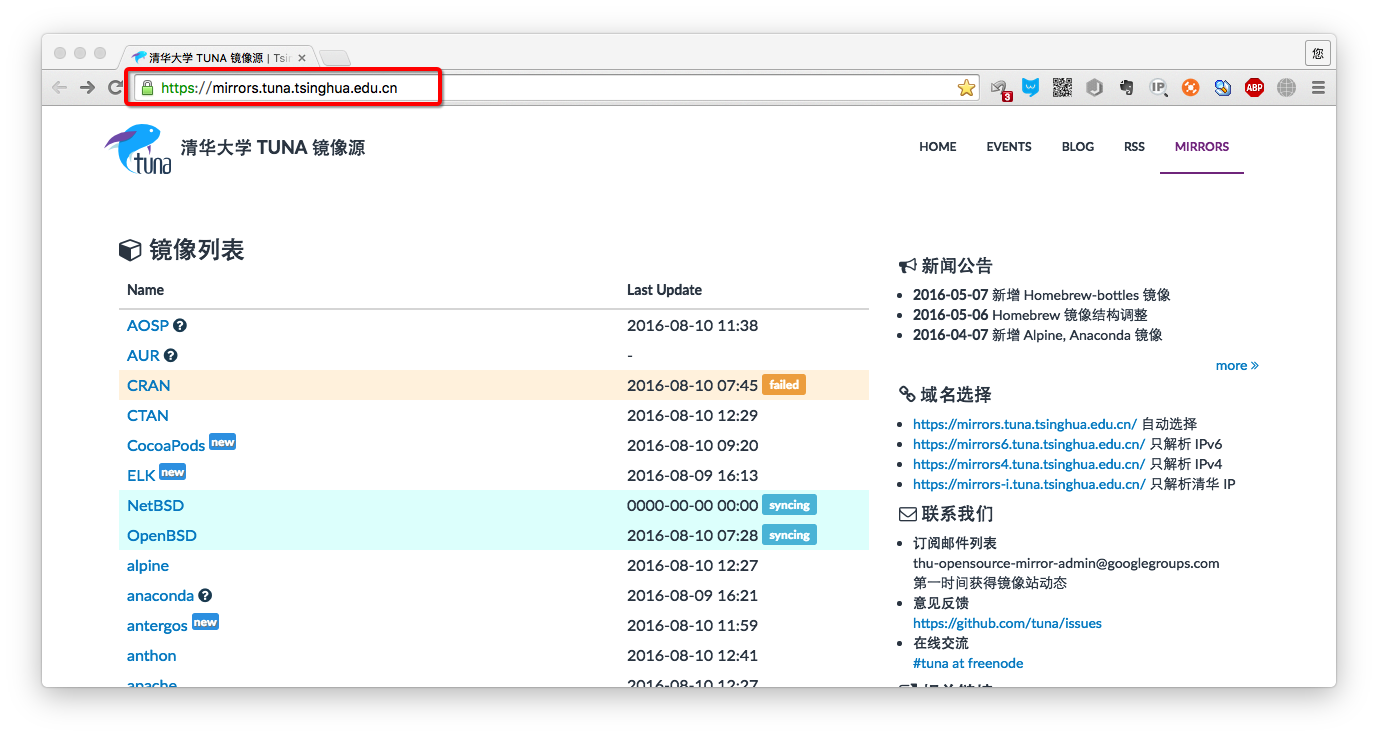Switch to the EVENTS nav tab

(x=1008, y=147)
